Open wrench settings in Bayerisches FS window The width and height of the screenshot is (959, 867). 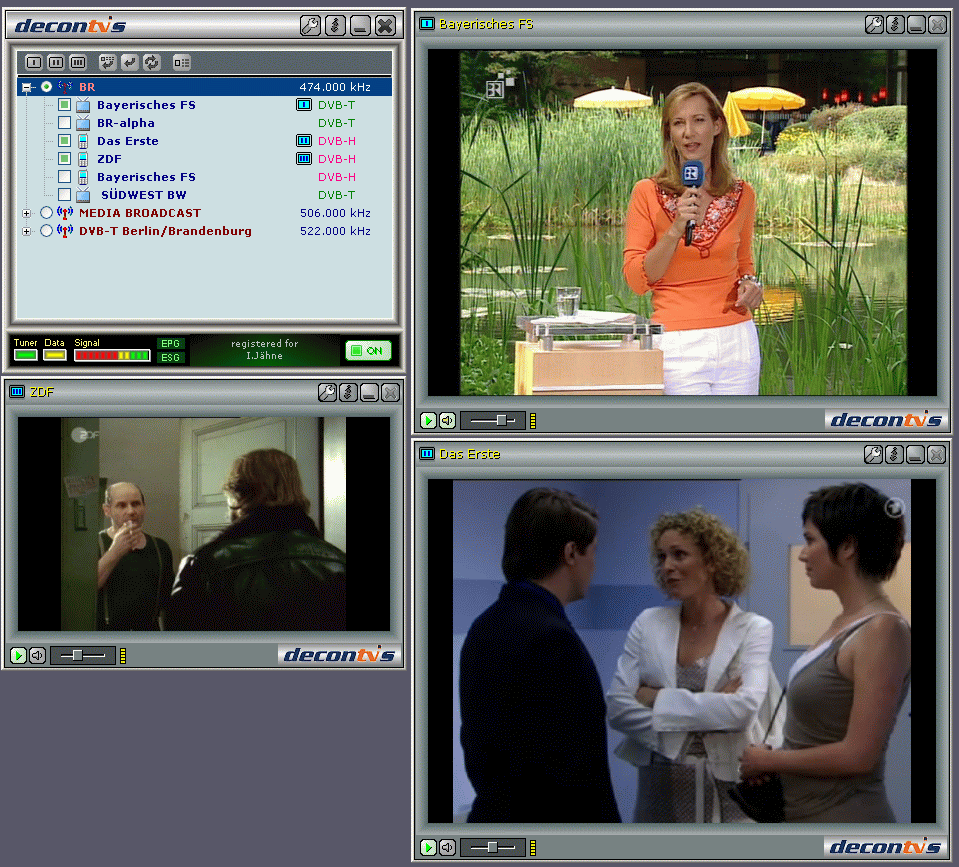874,24
